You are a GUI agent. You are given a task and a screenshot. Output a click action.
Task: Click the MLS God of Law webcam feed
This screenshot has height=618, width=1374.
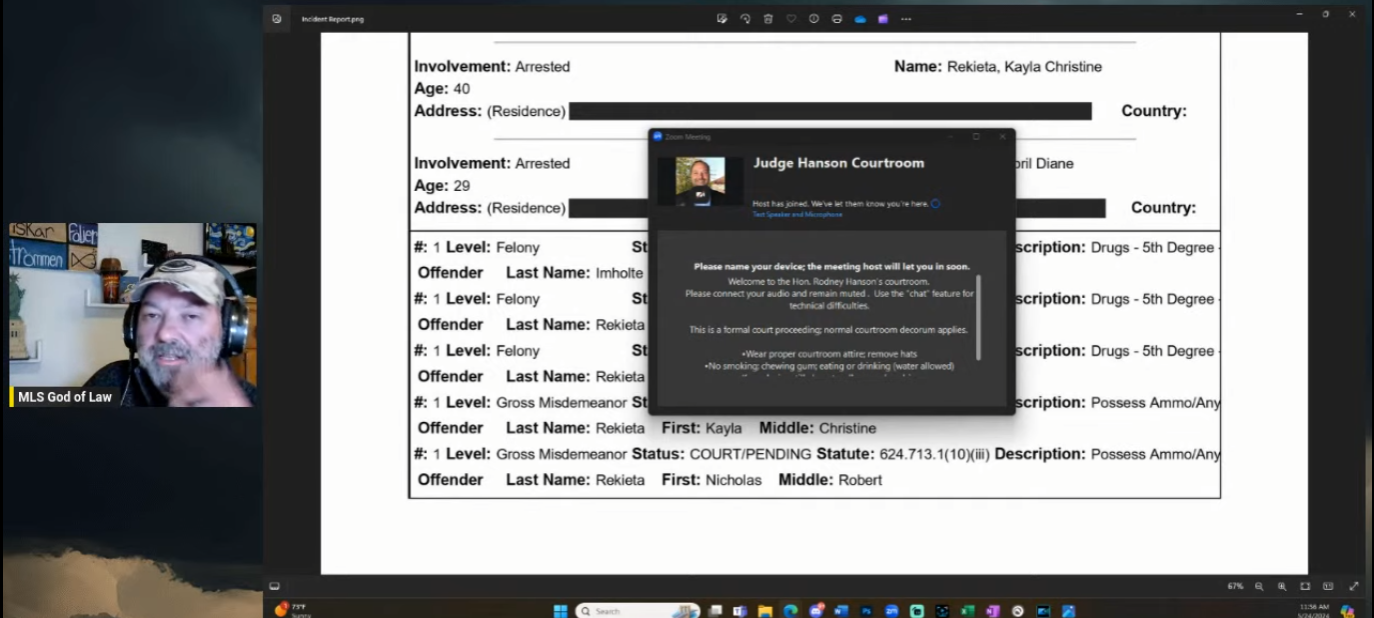click(132, 315)
